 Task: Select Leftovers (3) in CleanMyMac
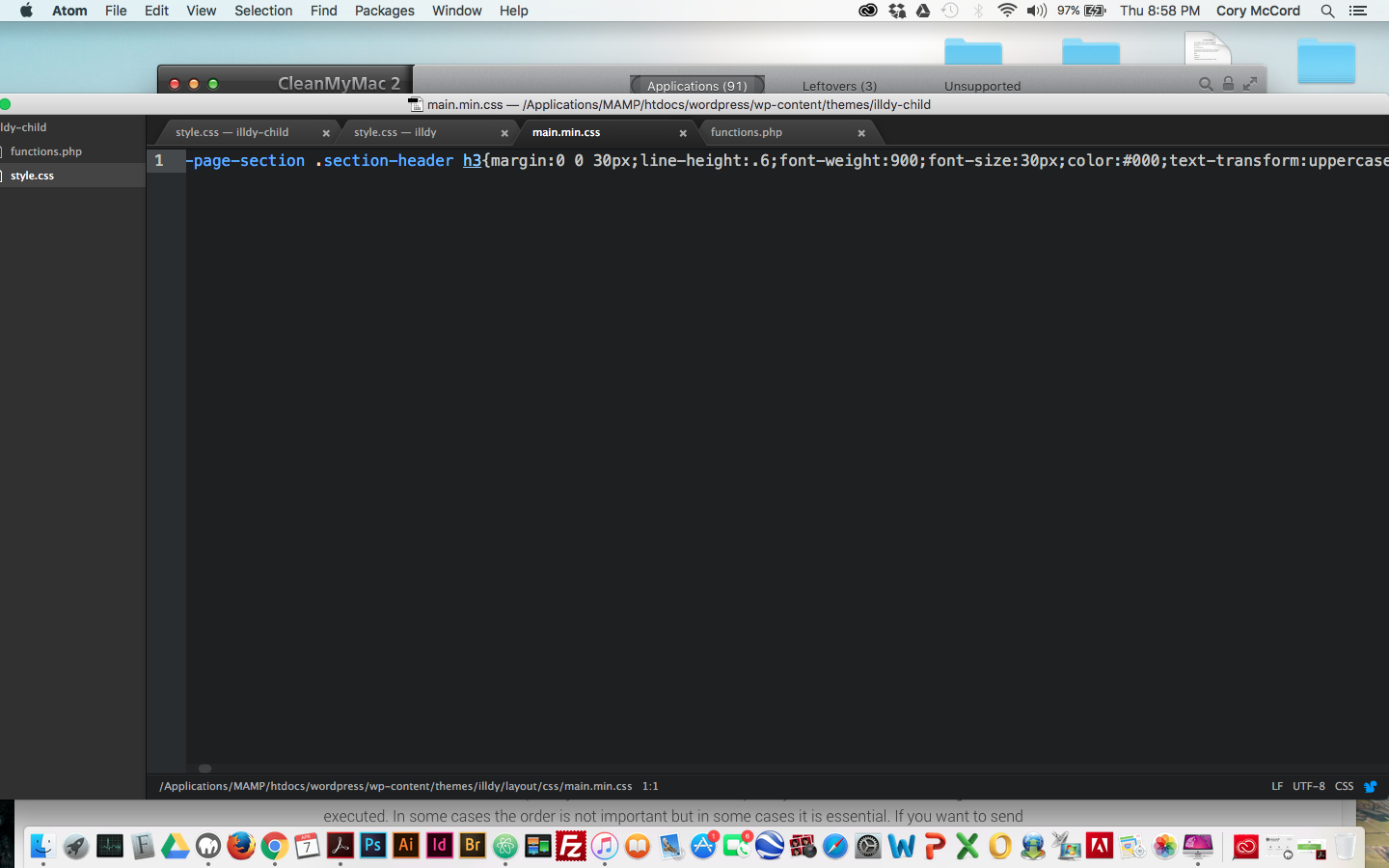click(x=838, y=86)
